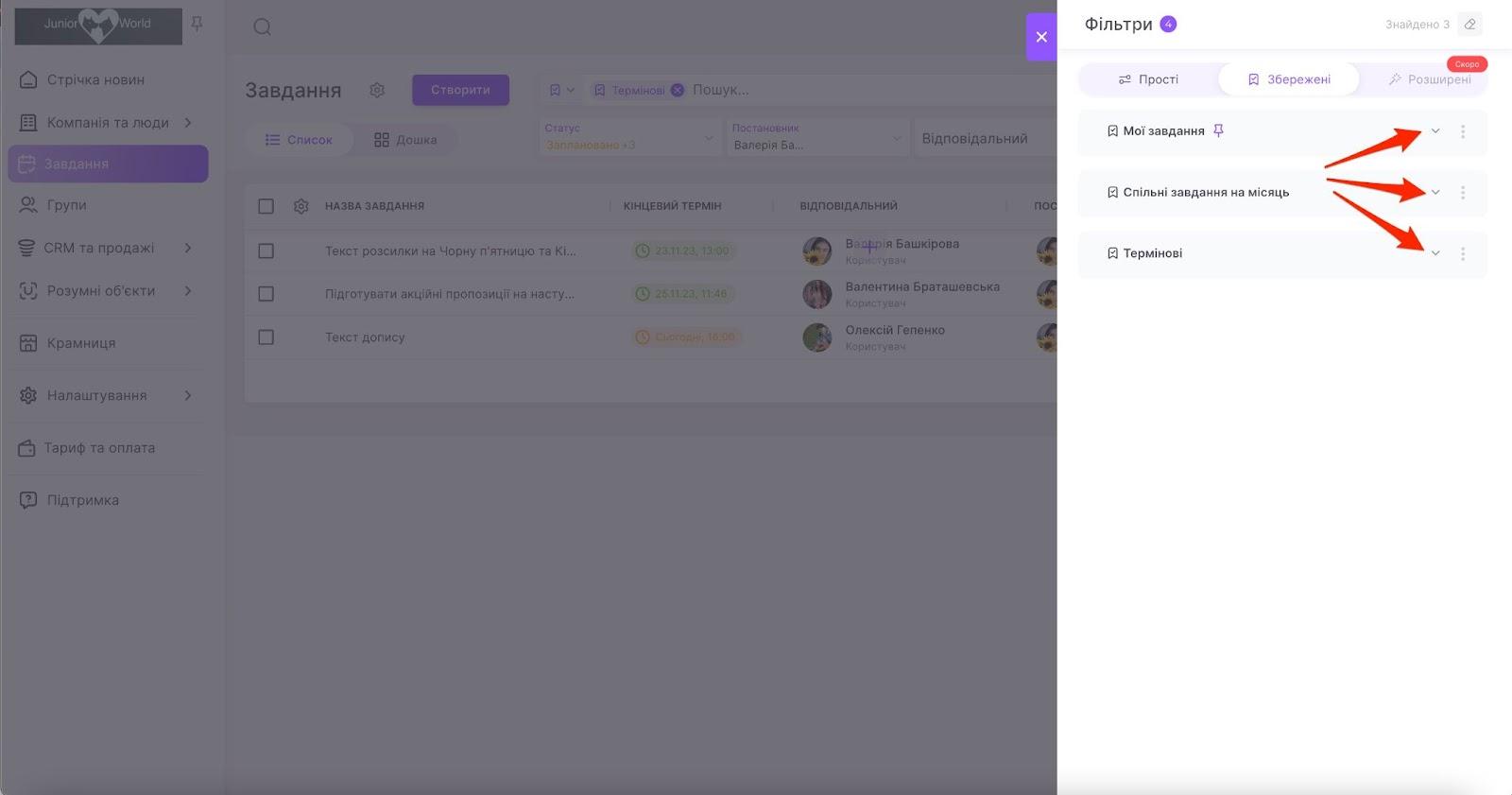This screenshot has height=795, width=1512.
Task: Open task Текст розсилки на Чорну п'ятницю
Action: coord(451,251)
